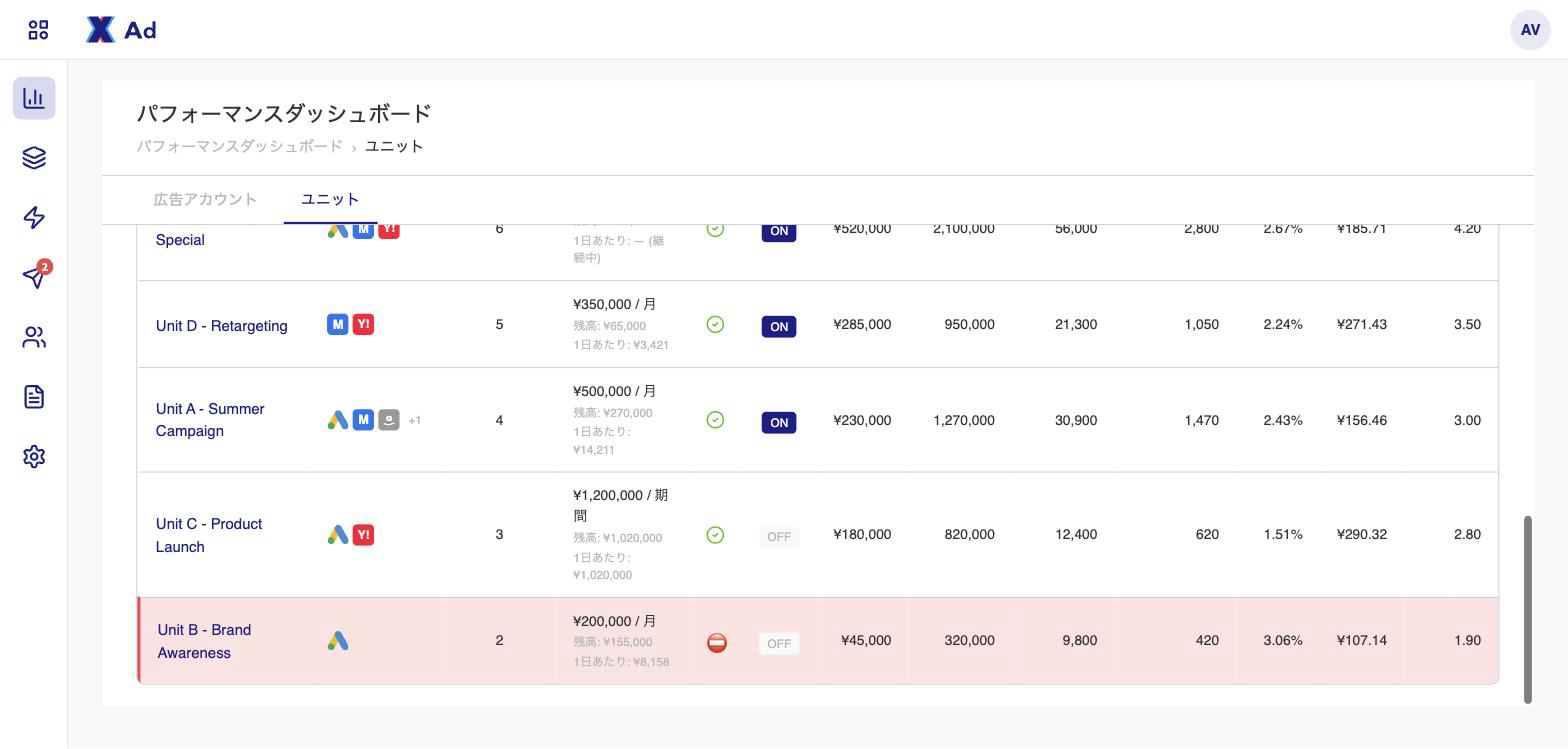Click the vertical table scrollbar
The image size is (1568, 749).
tap(1528, 610)
